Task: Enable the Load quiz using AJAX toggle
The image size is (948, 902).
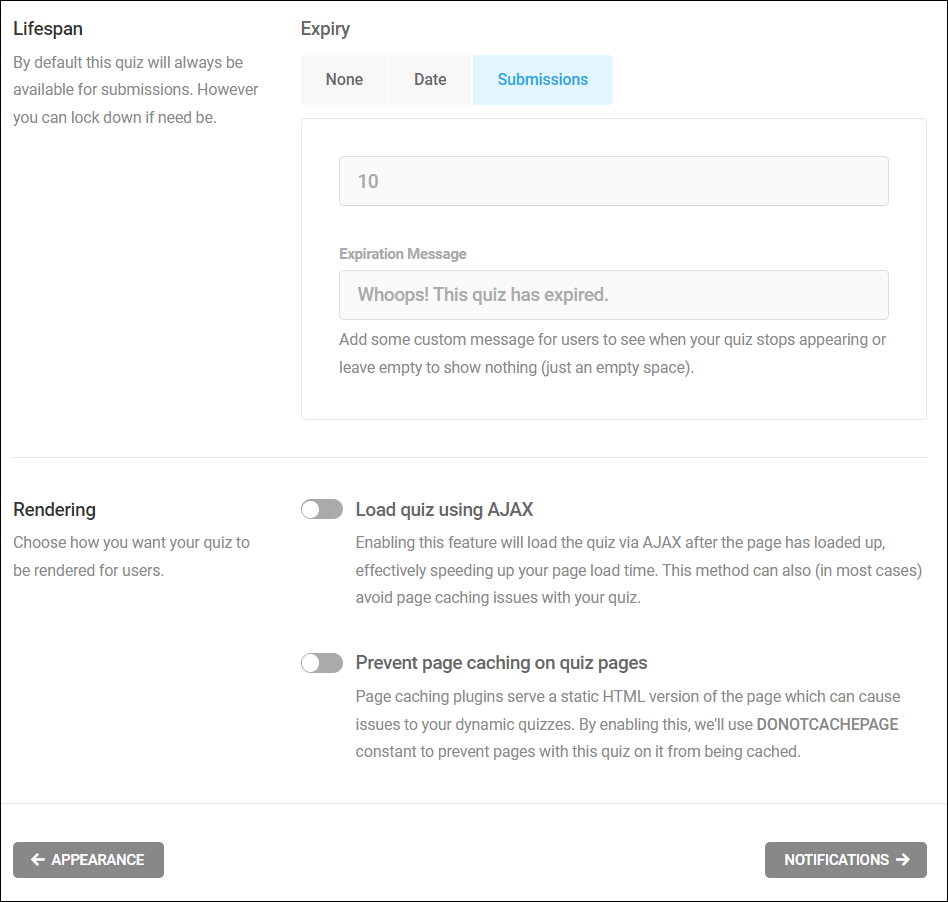Action: (322, 510)
